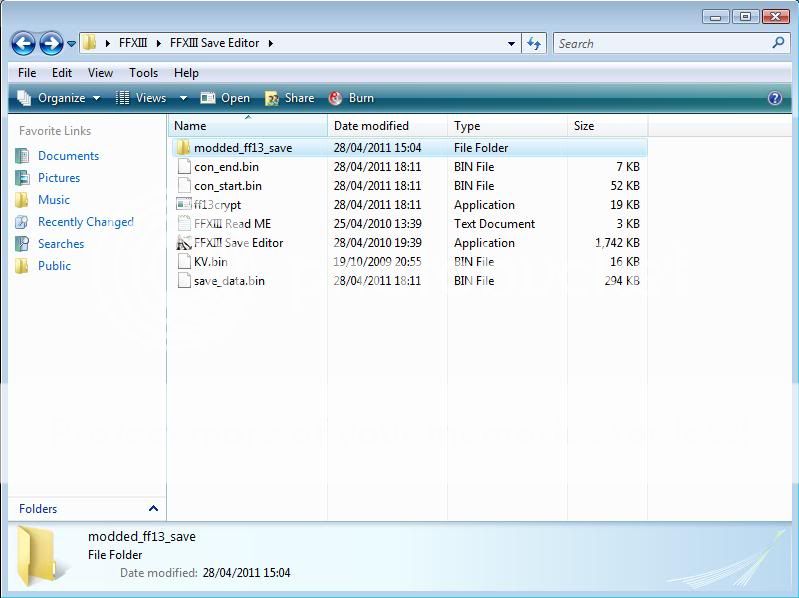
Task: Click the Share toolbar button
Action: coord(289,98)
